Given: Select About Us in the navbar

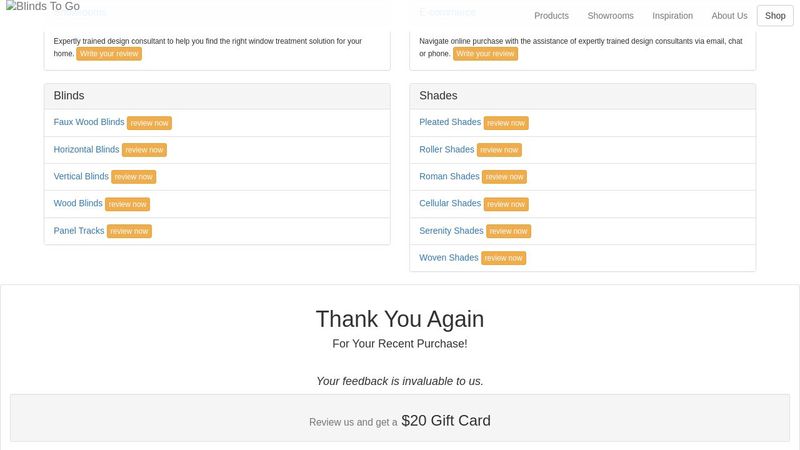Looking at the screenshot, I should [729, 16].
